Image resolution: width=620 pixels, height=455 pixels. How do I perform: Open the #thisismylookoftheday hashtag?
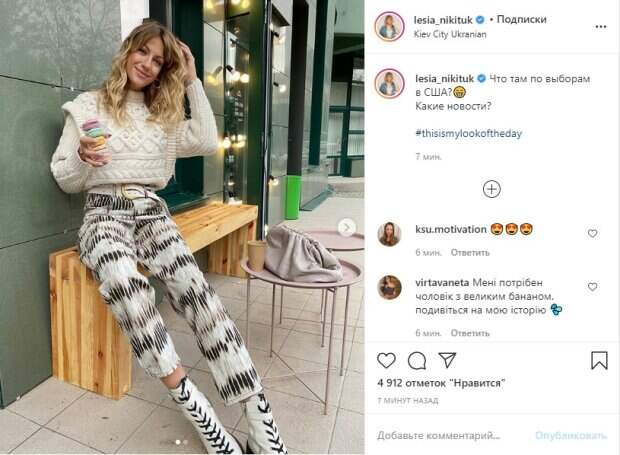tap(469, 133)
